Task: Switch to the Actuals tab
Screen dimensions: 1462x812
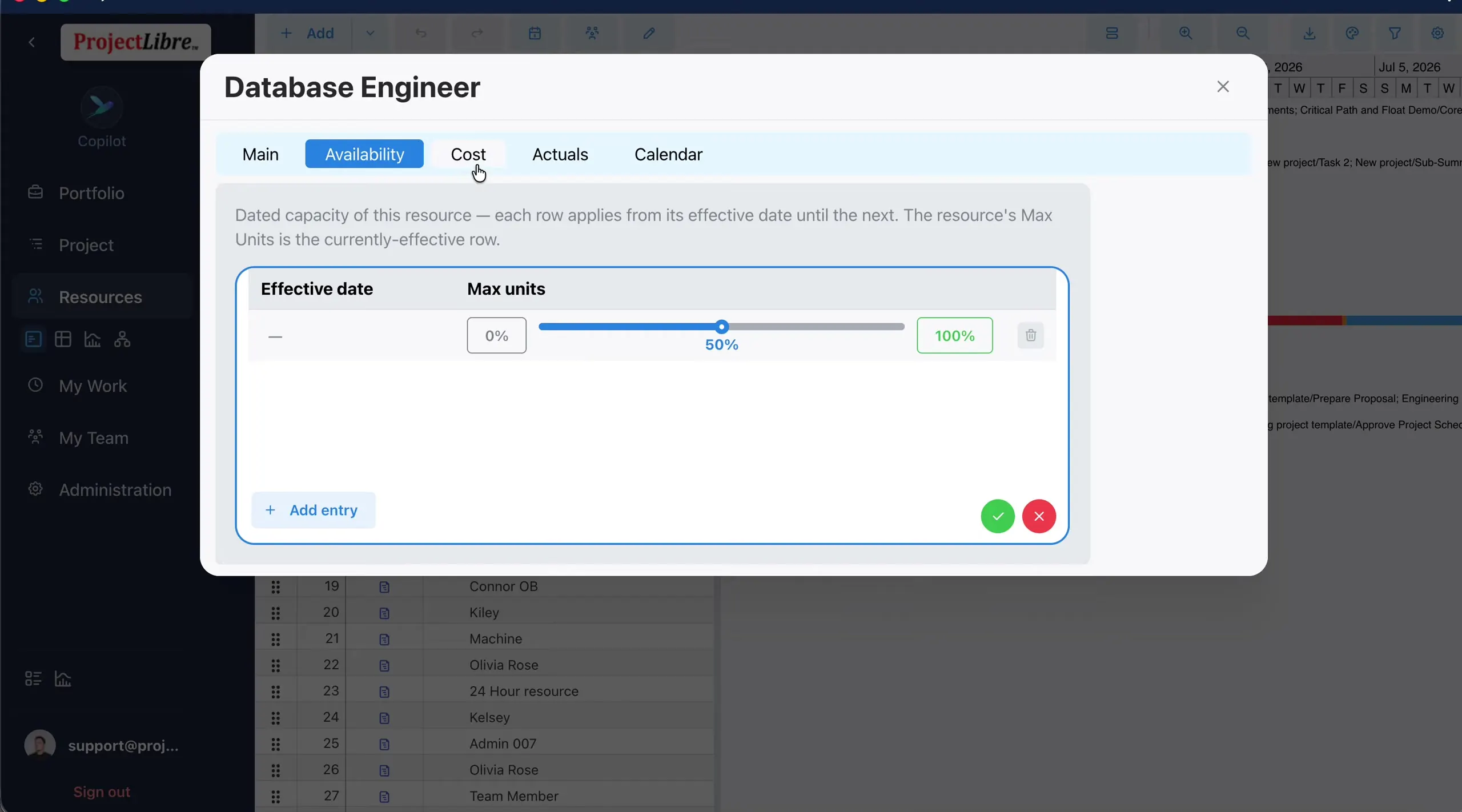Action: (x=560, y=154)
